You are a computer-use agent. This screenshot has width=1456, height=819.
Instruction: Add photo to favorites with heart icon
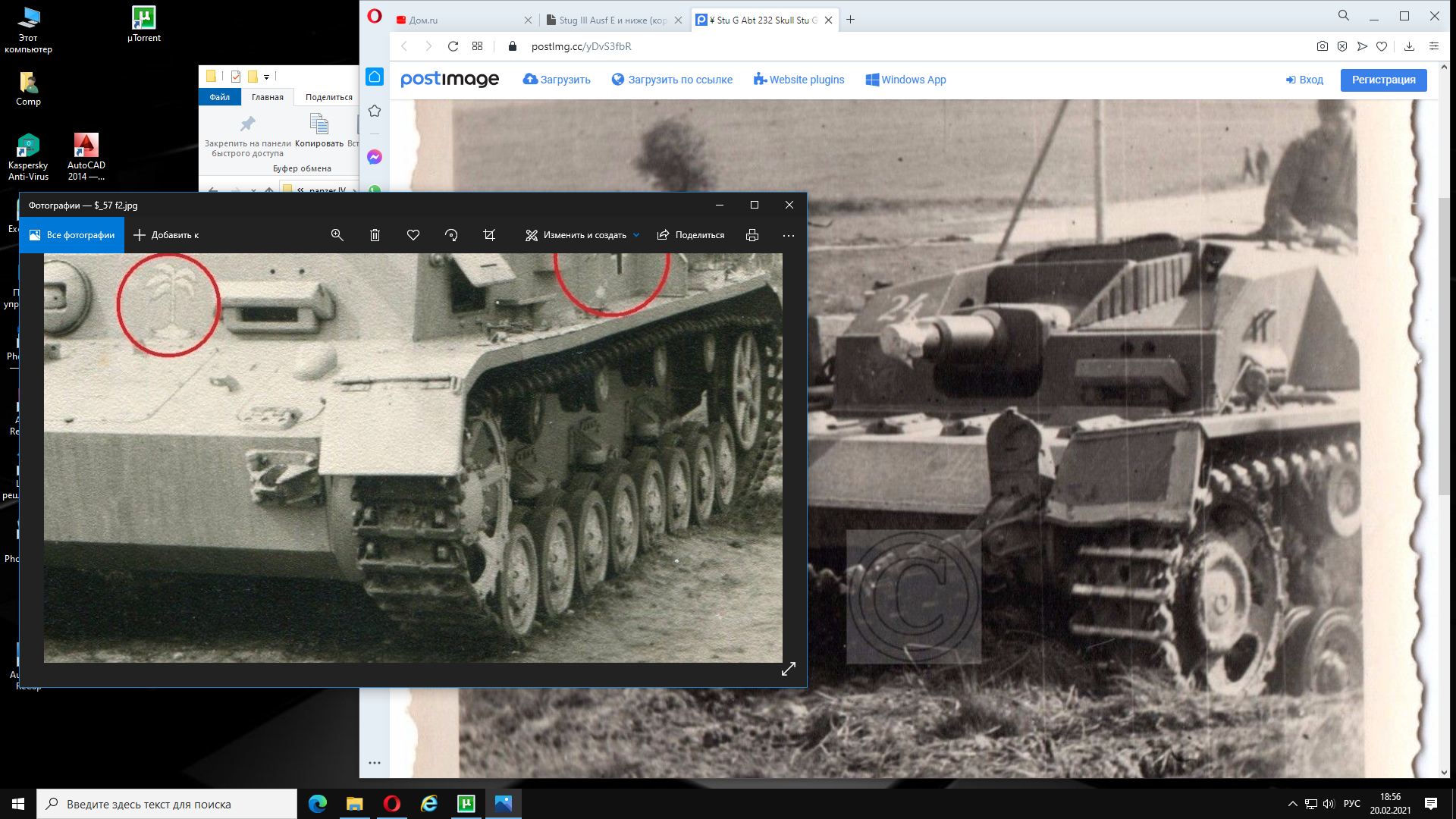click(413, 235)
